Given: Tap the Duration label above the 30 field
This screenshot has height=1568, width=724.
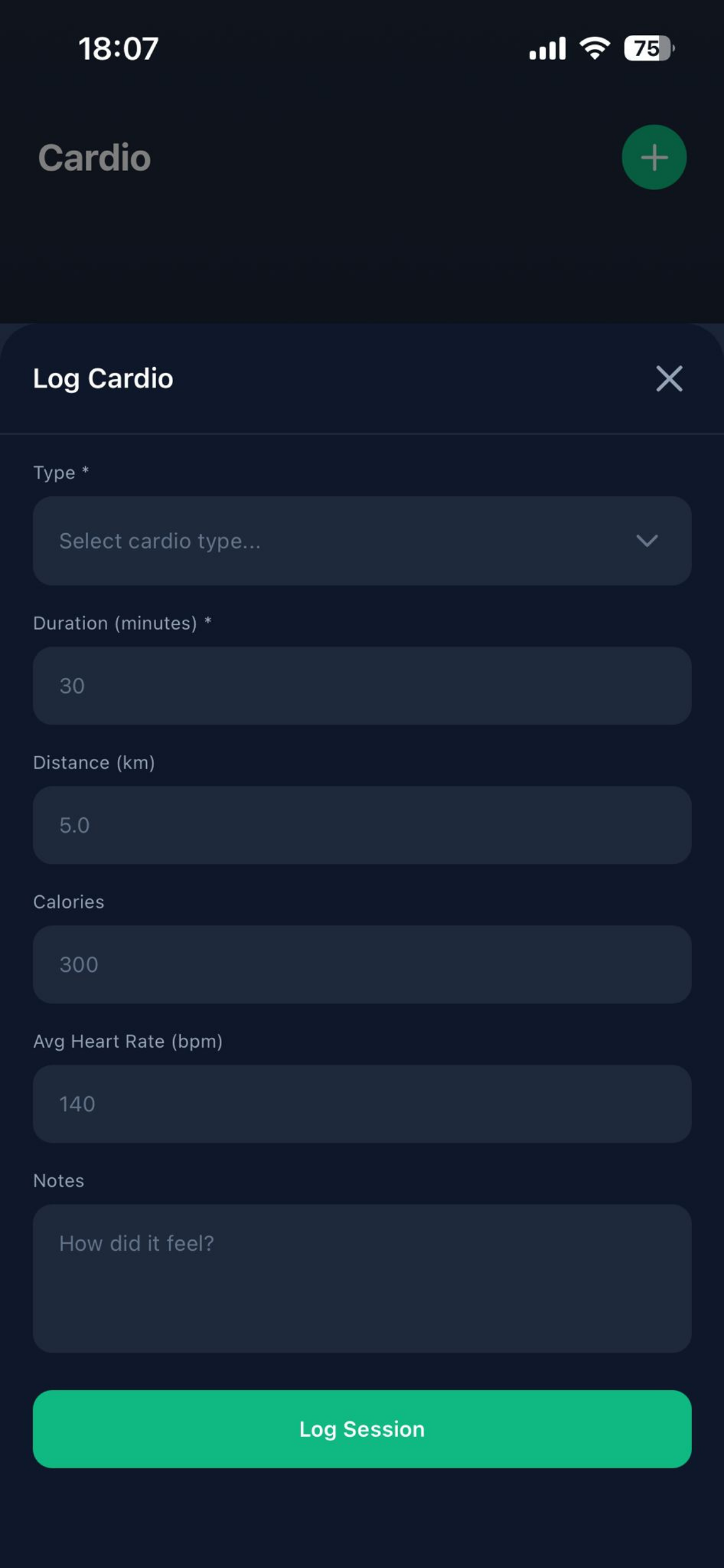Looking at the screenshot, I should click(x=122, y=622).
